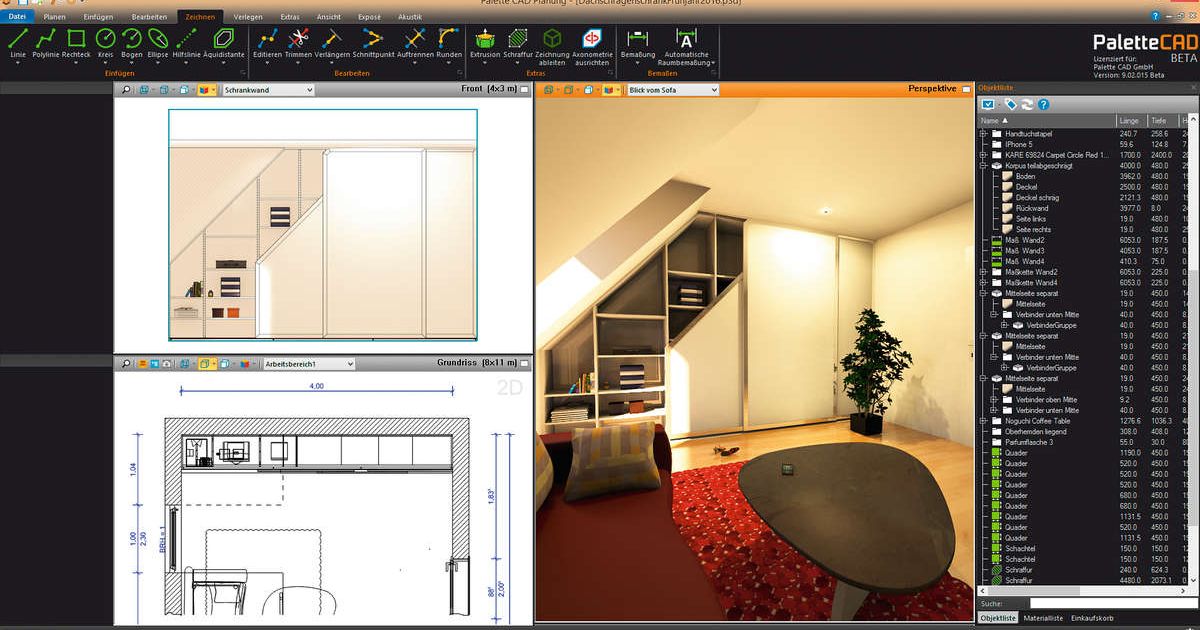Open help in the Objektliste toolbar
Viewport: 1200px width, 630px height.
click(x=1043, y=104)
